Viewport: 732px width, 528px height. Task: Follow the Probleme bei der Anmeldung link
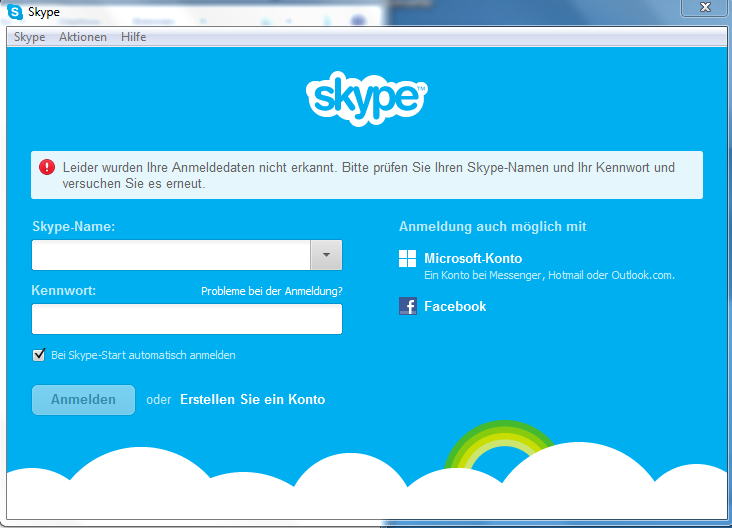pos(272,291)
